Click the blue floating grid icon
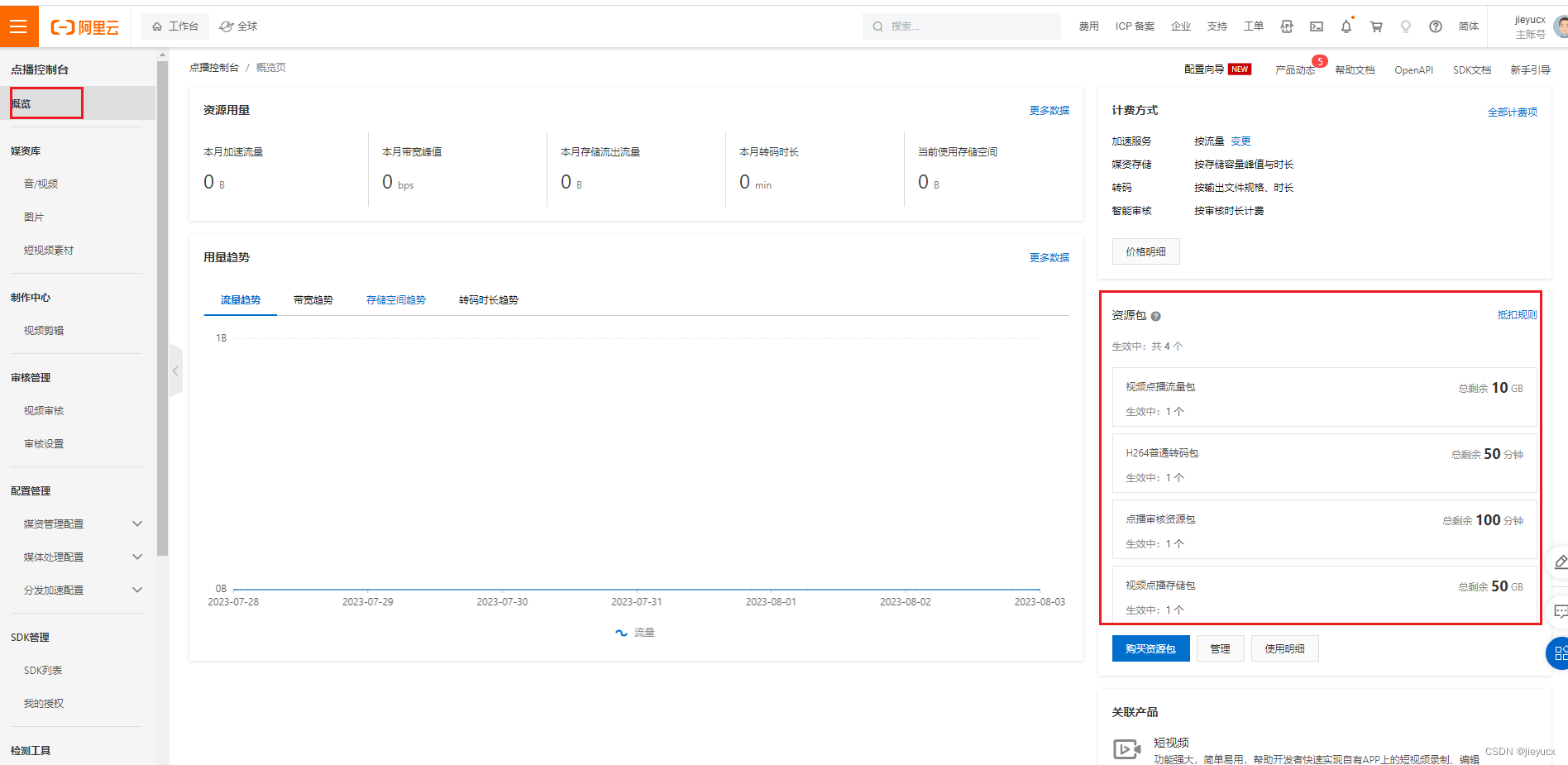 [x=1558, y=653]
